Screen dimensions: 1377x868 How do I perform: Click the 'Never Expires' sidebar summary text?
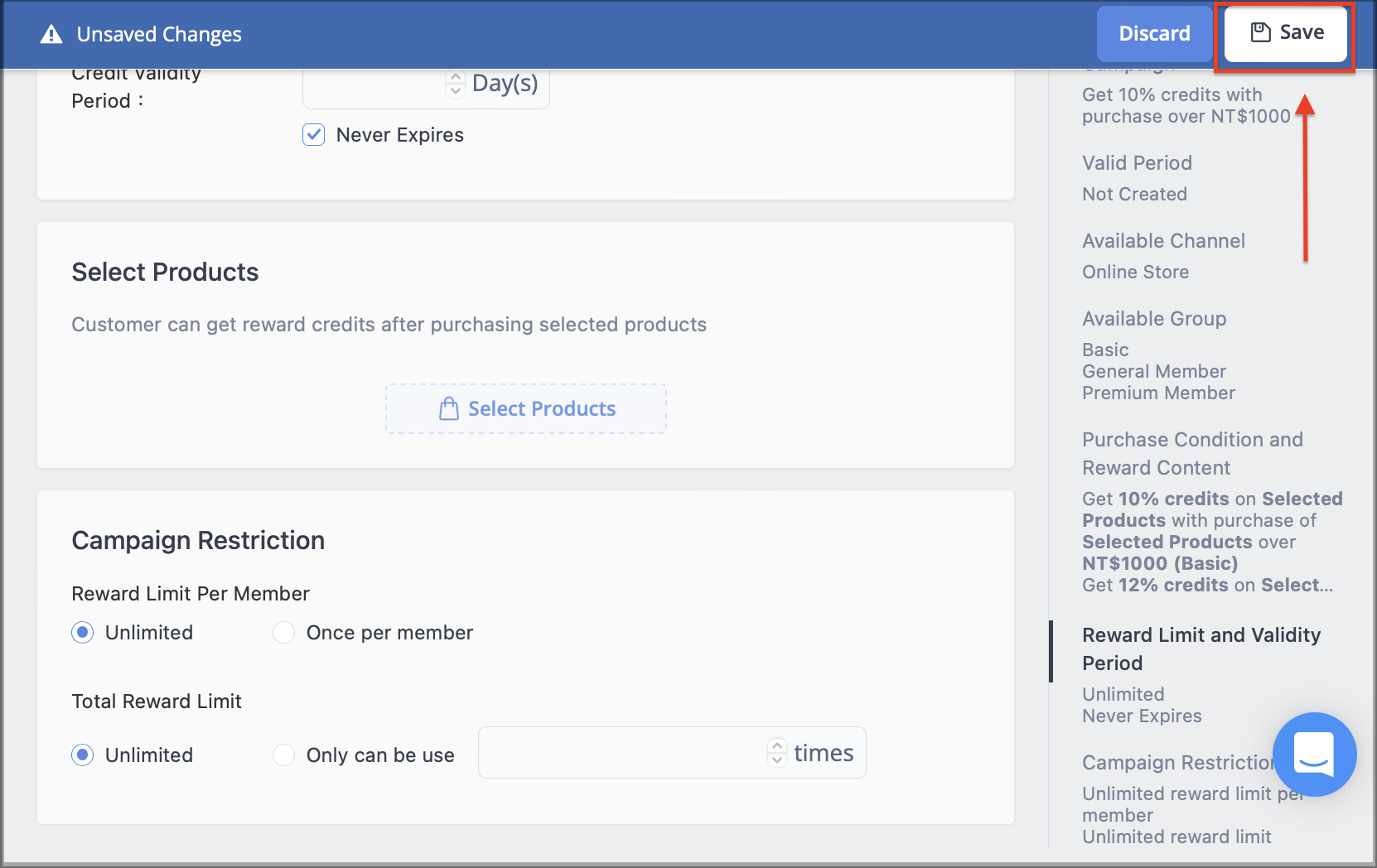1142,716
